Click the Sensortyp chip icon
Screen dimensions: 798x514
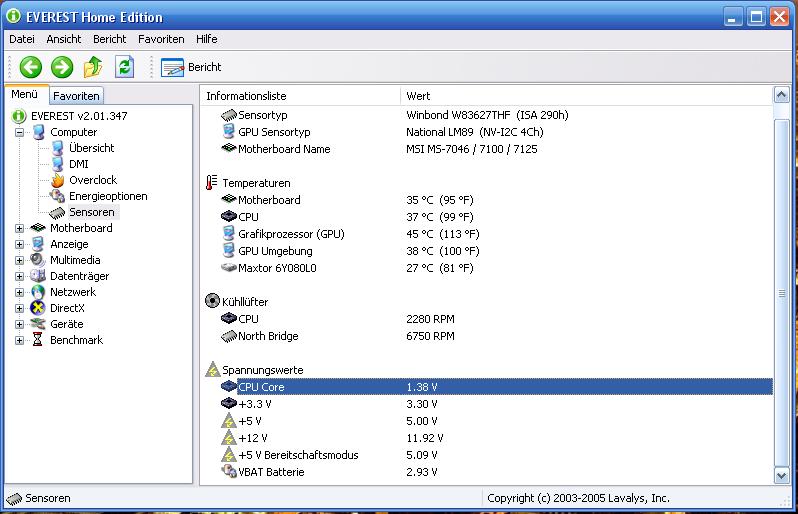click(229, 115)
